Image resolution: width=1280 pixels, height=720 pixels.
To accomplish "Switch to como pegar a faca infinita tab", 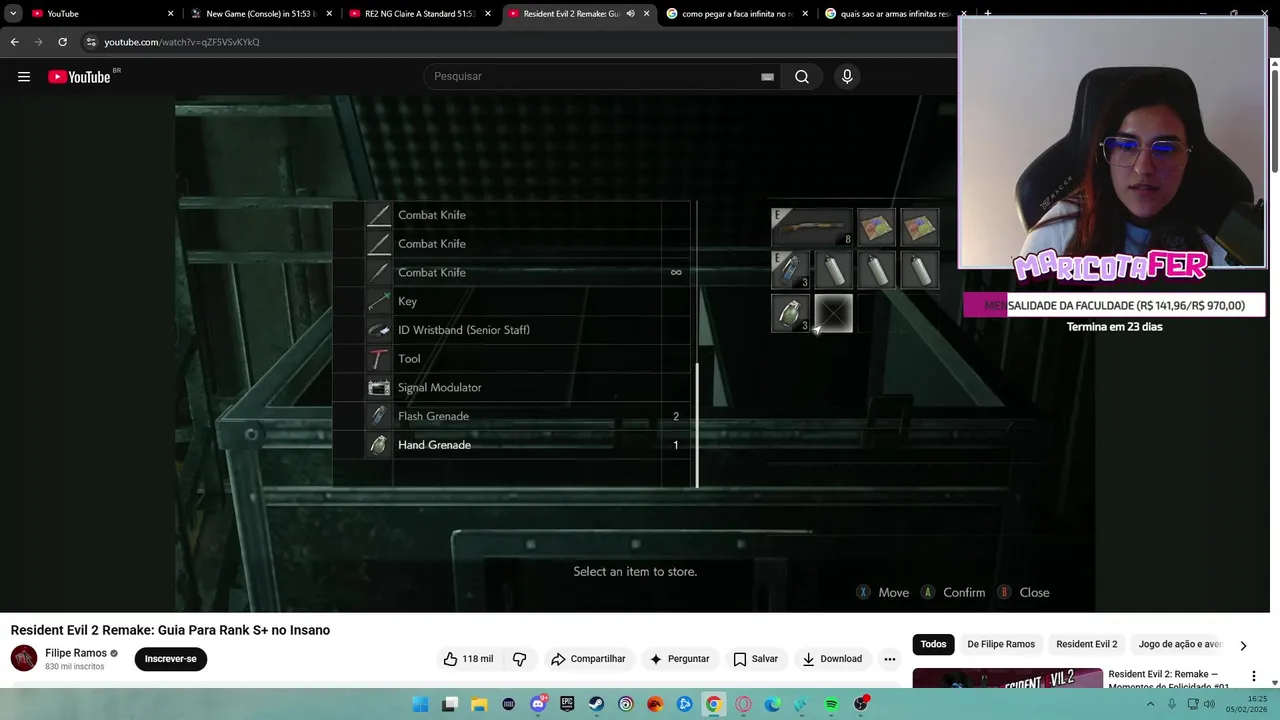I will pos(735,14).
